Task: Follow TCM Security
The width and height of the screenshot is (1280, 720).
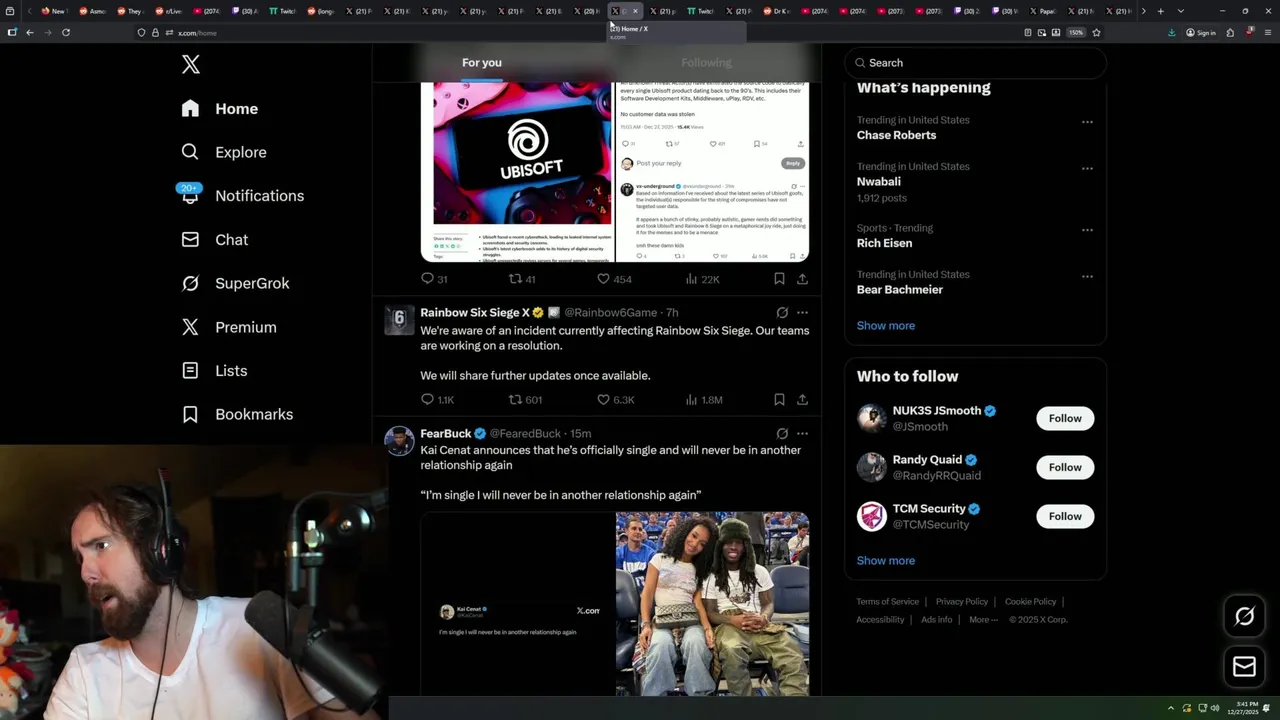Action: coord(1065,516)
